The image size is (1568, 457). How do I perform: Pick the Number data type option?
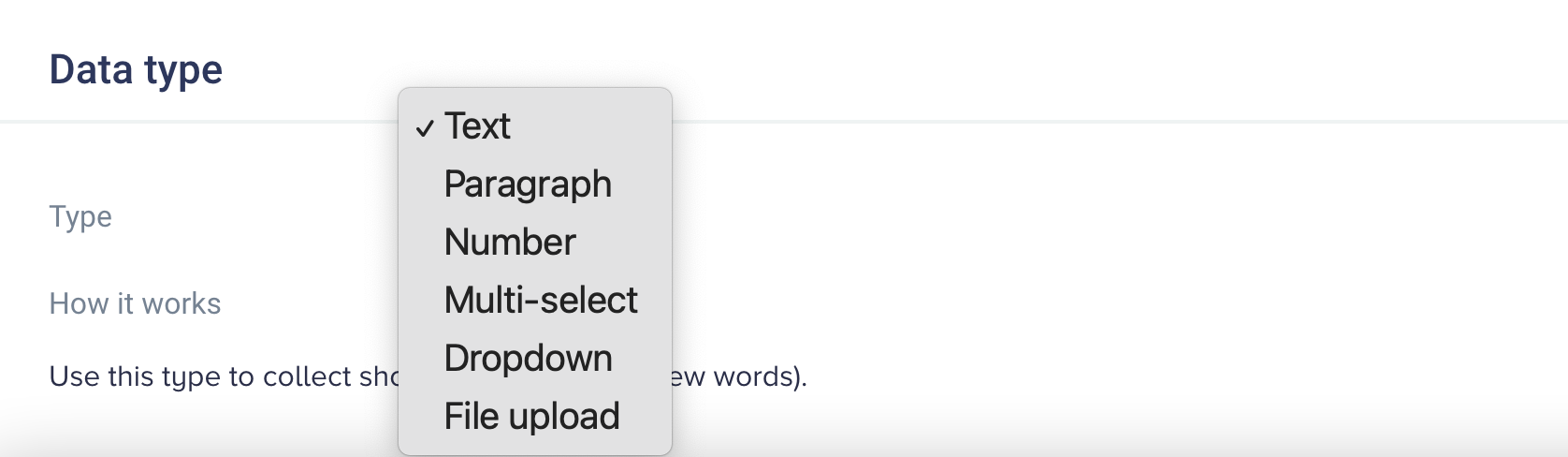click(510, 243)
